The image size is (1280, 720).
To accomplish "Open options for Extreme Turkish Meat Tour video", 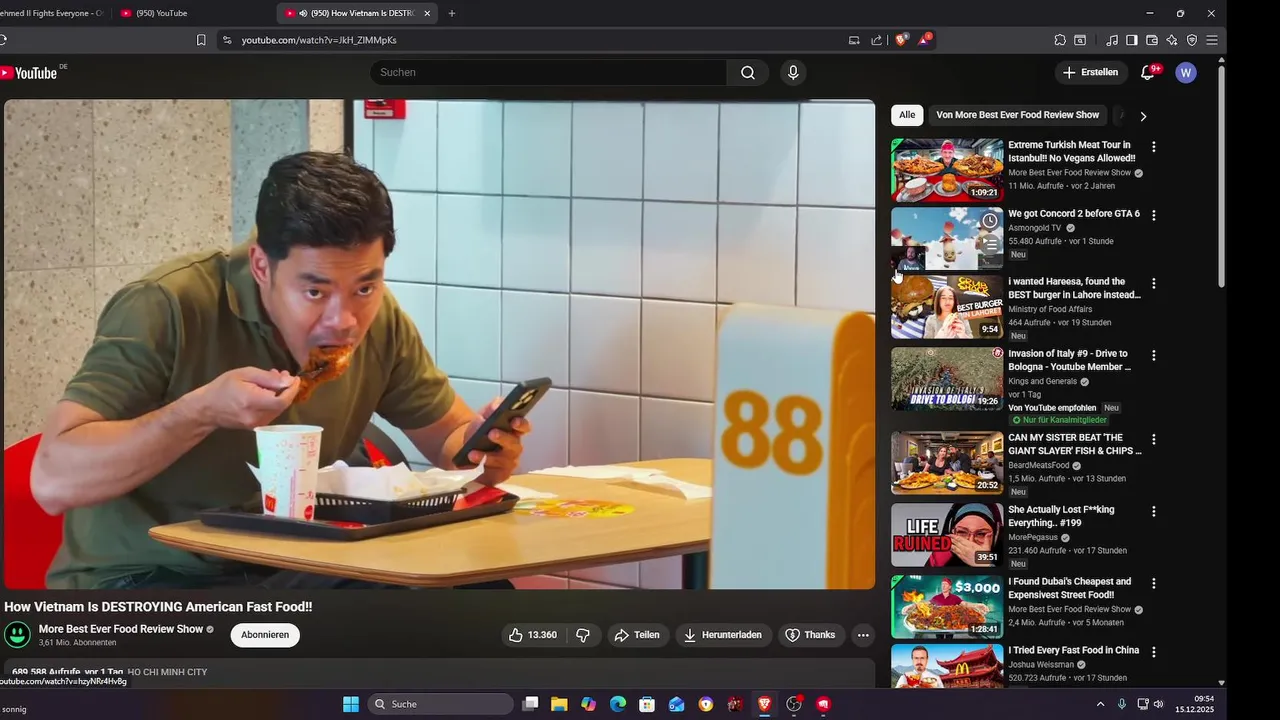I will coord(1153,147).
